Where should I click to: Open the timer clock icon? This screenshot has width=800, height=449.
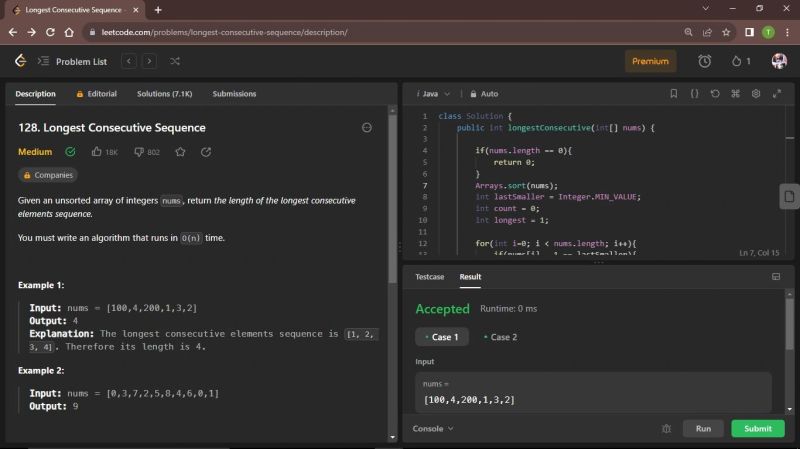705,61
